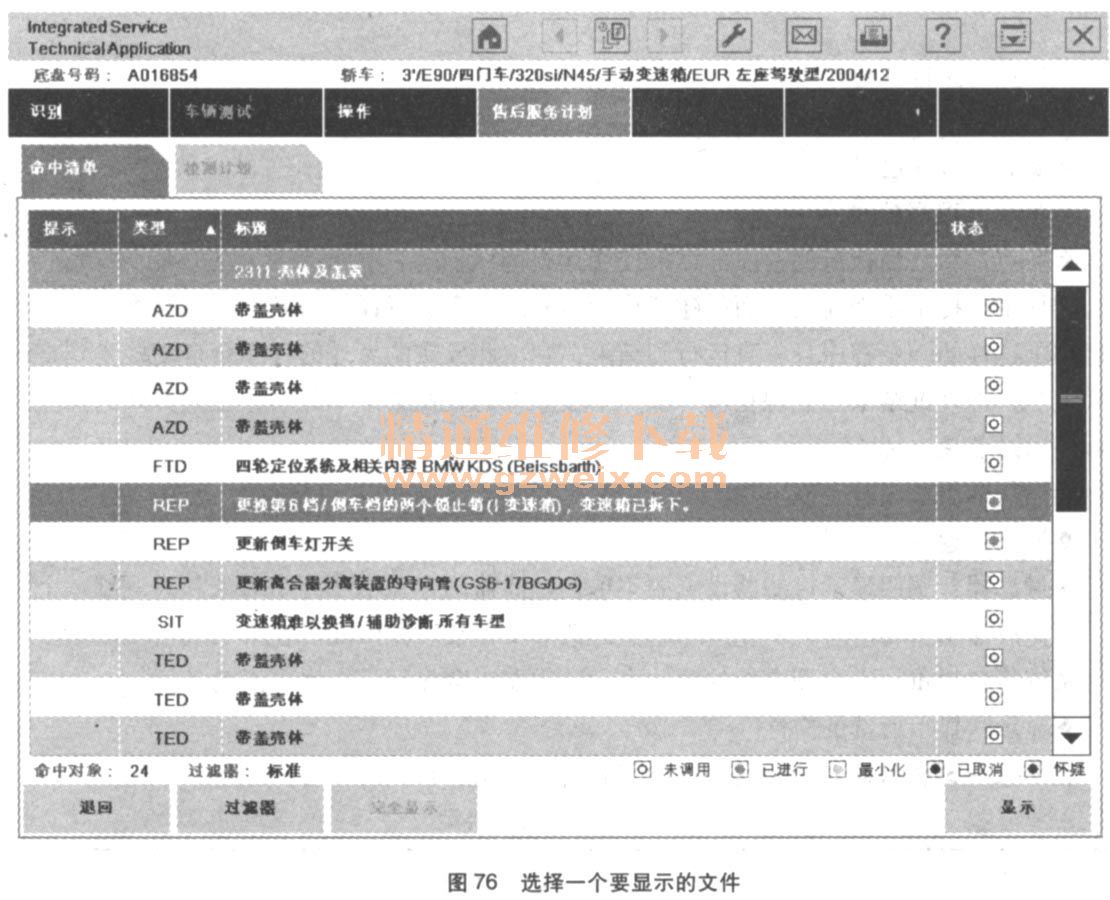Viewport: 1110px width, 900px height.
Task: Click the vertical scrollbar thumb
Action: point(1071,399)
